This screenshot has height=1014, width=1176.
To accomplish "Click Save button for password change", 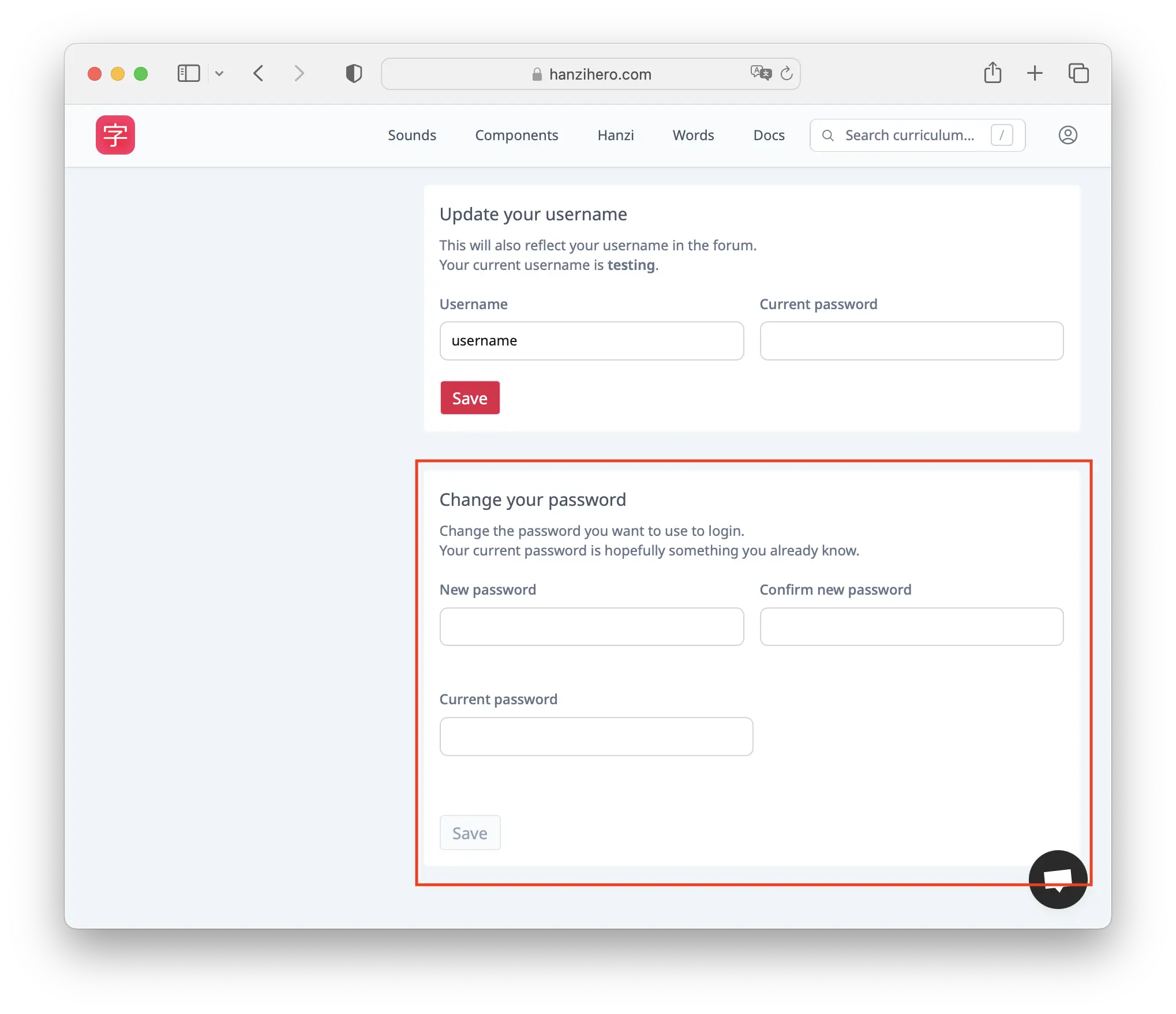I will tap(469, 833).
